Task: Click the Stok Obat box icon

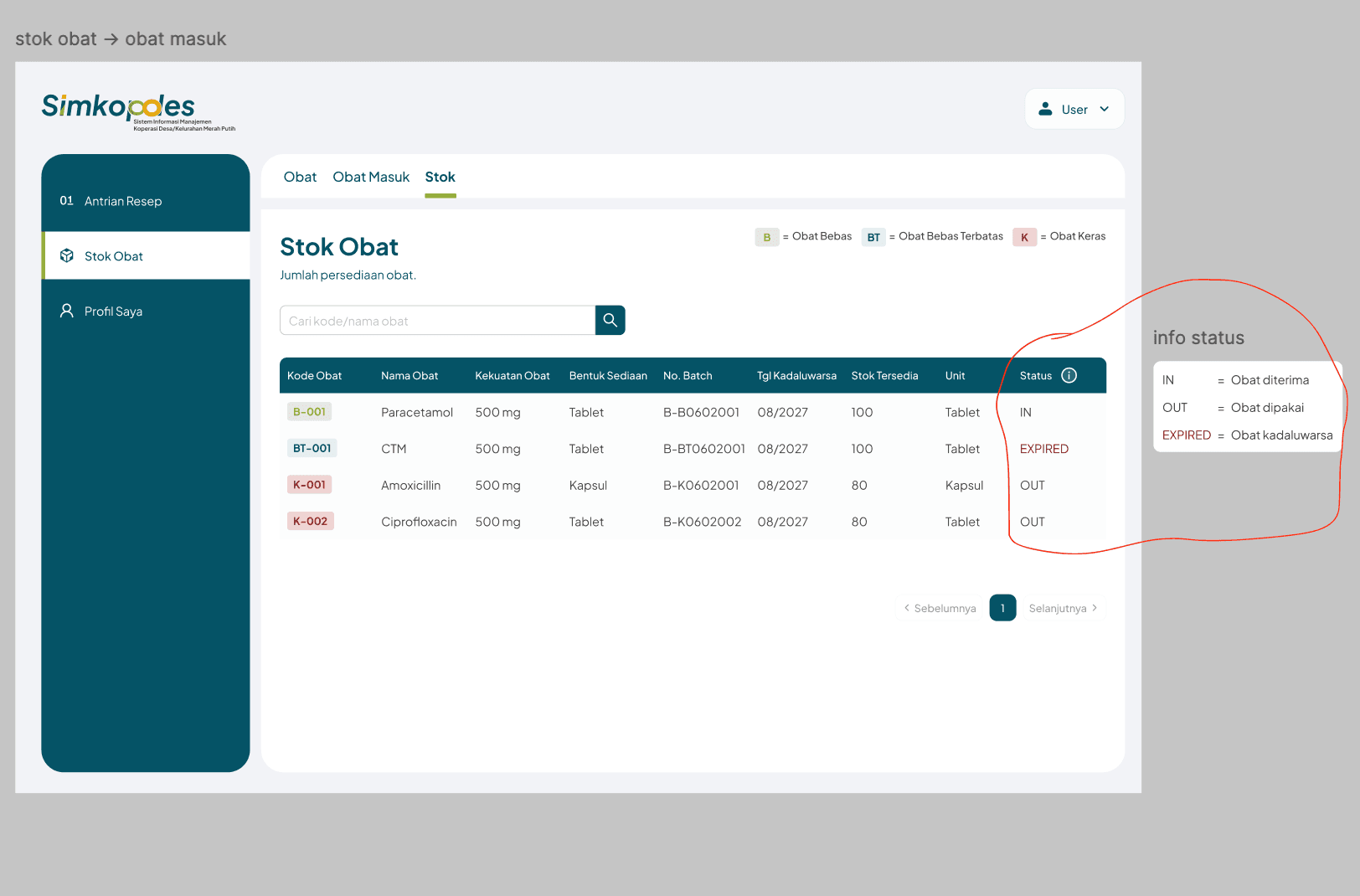Action: pyautogui.click(x=67, y=256)
